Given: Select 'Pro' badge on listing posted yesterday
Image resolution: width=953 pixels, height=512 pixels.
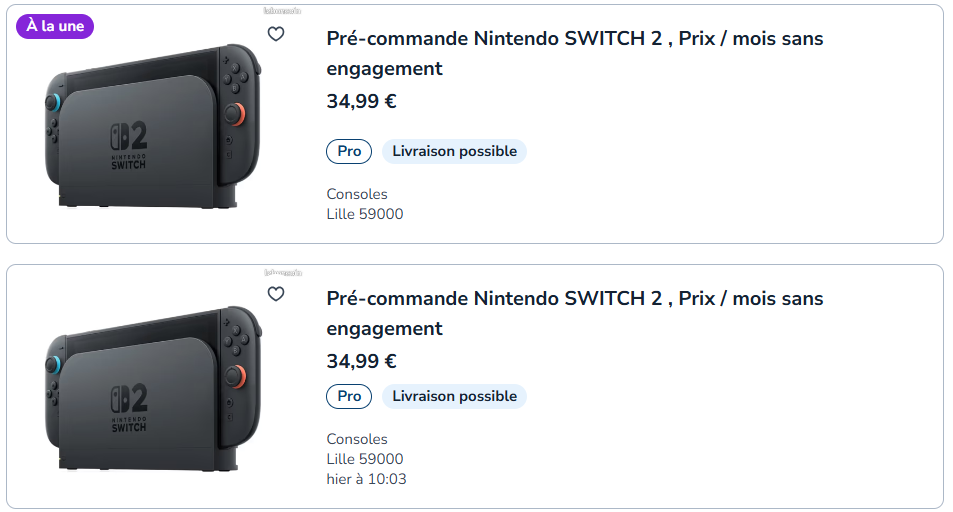Looking at the screenshot, I should (x=349, y=396).
